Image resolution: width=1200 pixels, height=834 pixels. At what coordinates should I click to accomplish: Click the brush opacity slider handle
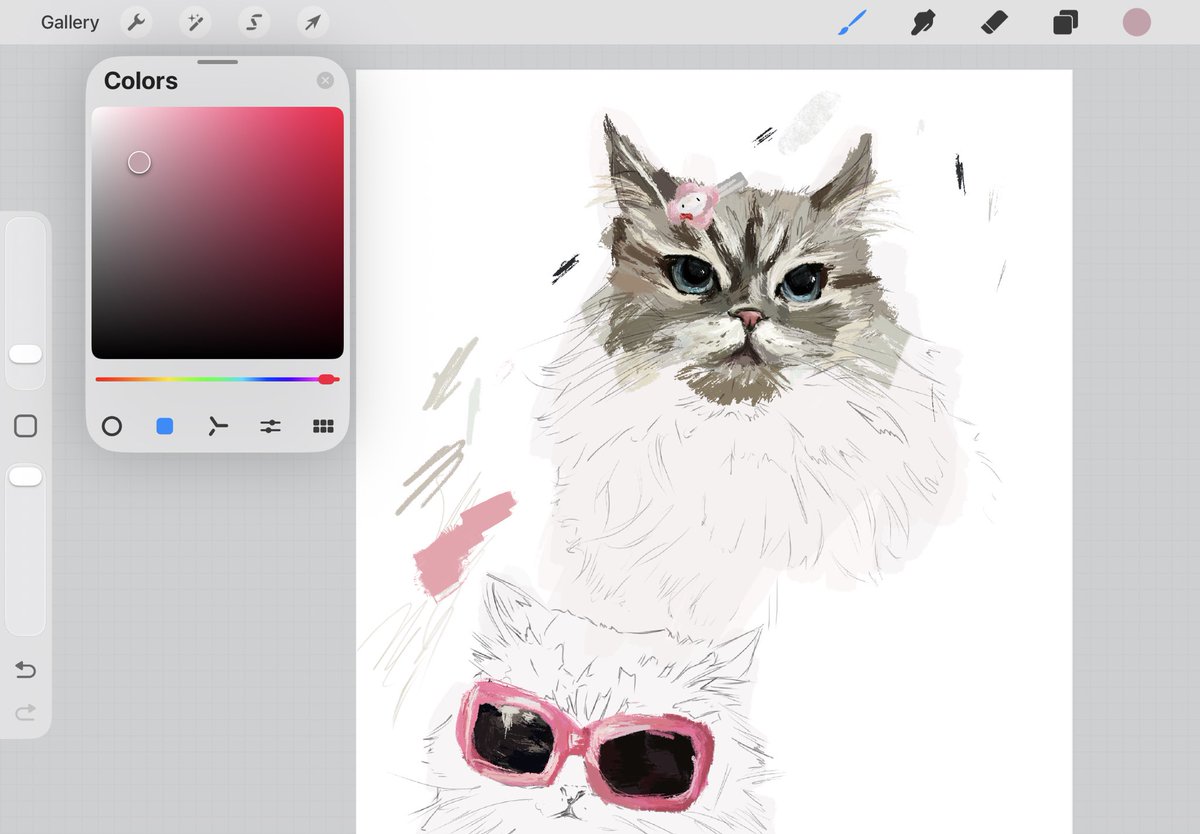(x=25, y=477)
